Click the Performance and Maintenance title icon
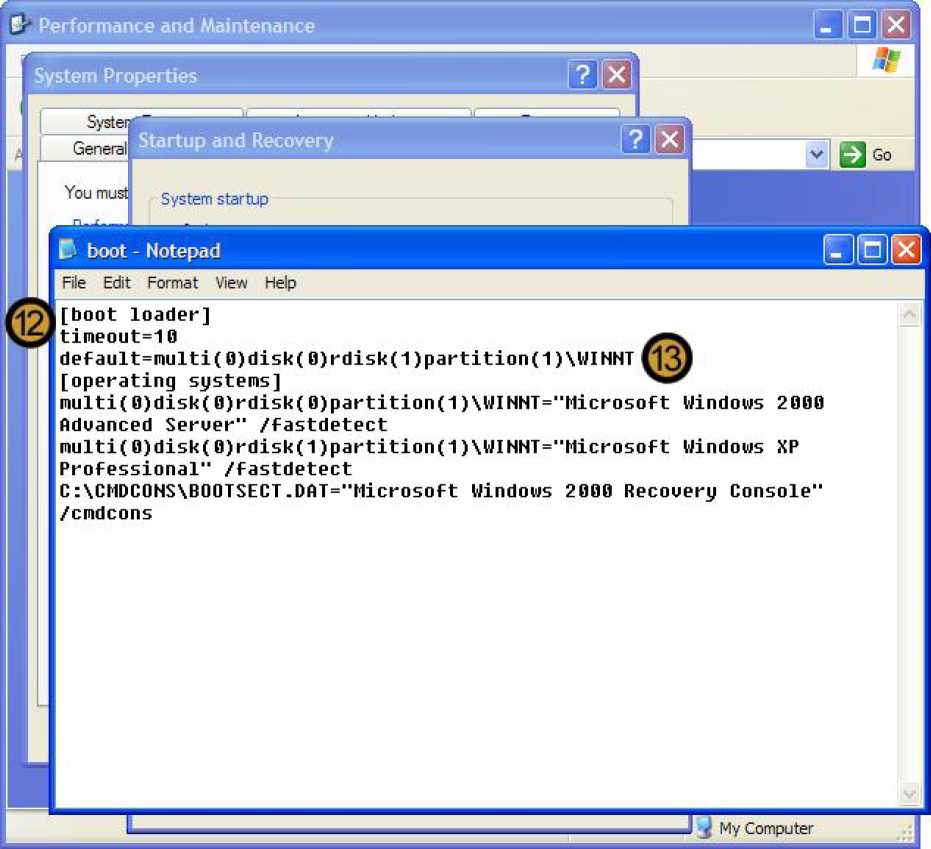The width and height of the screenshot is (931, 849). [20, 25]
